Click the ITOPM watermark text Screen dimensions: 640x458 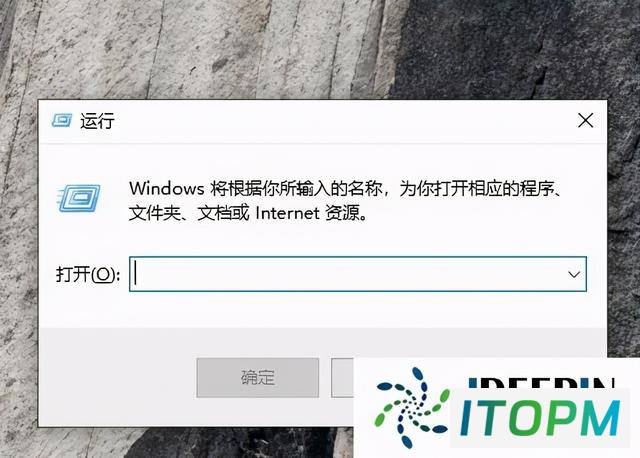coord(540,418)
